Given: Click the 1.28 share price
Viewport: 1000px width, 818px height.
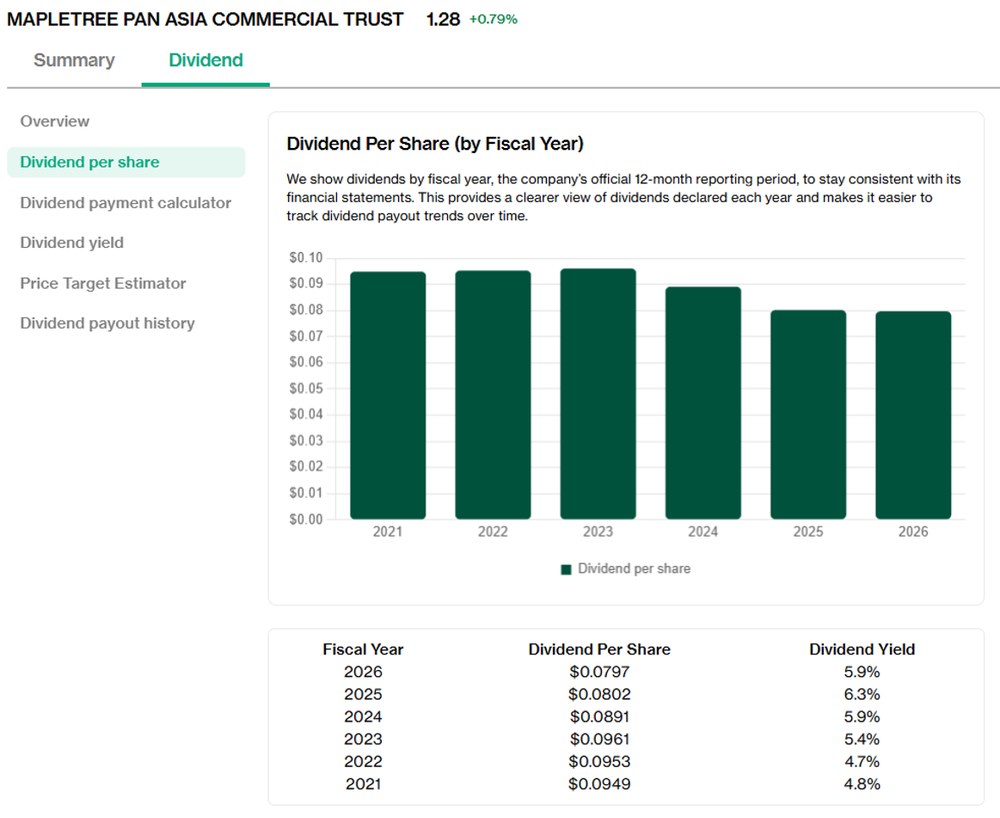Looking at the screenshot, I should coord(443,19).
